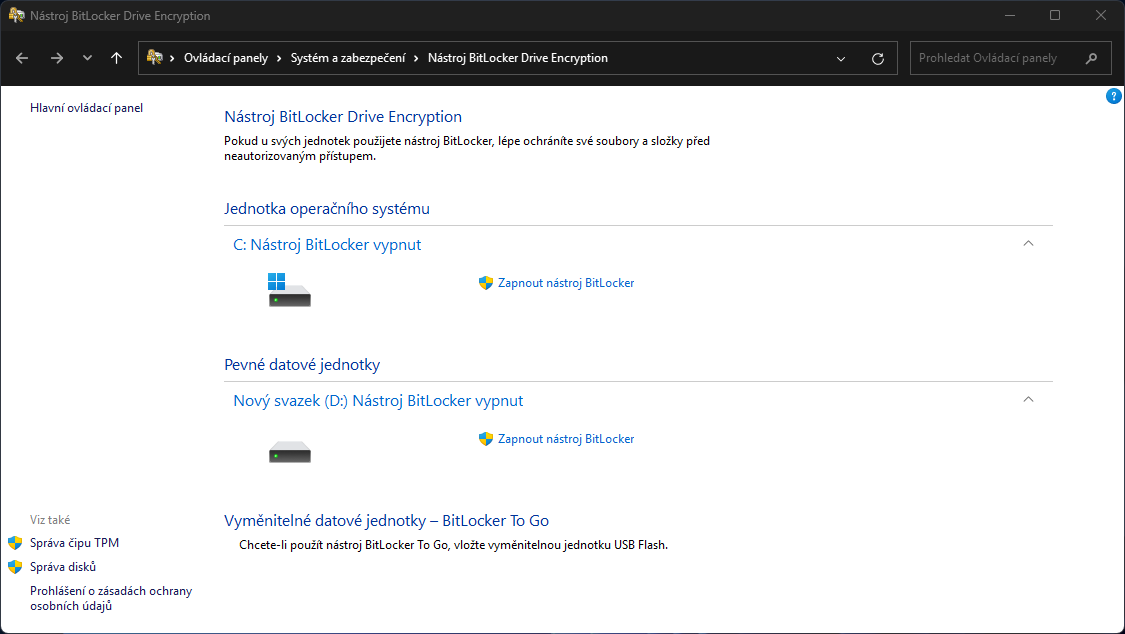Close the BitLocker window

coord(1101,15)
